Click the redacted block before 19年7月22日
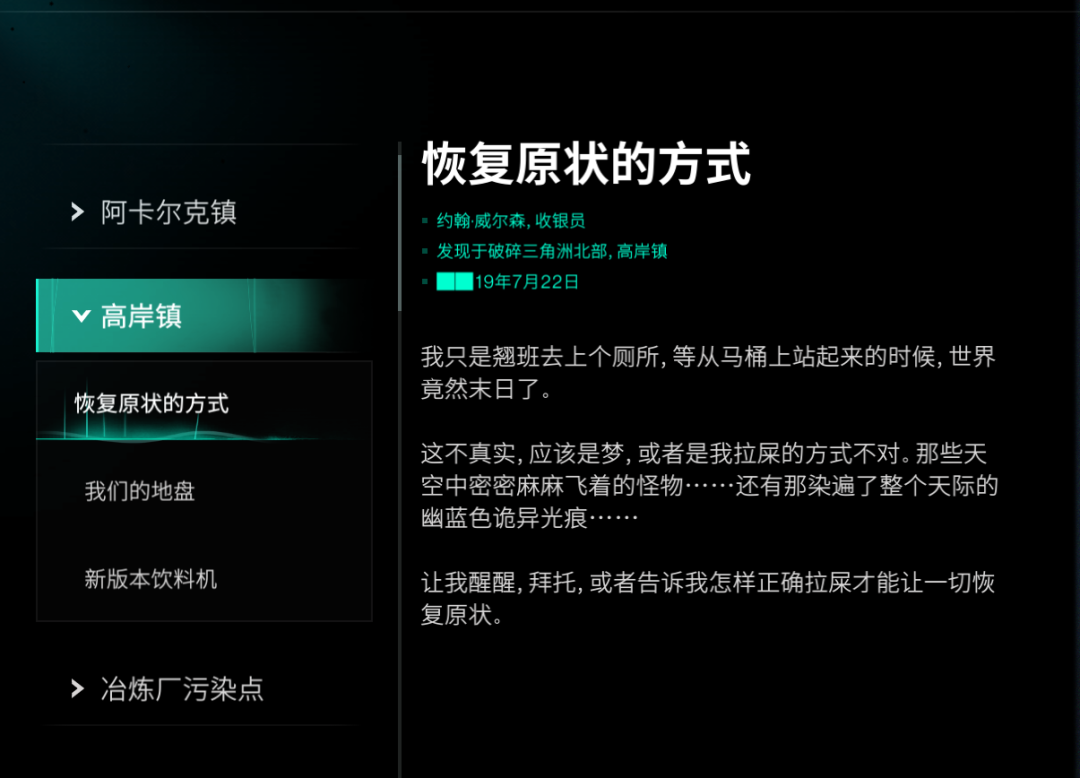This screenshot has width=1080, height=778. point(454,282)
